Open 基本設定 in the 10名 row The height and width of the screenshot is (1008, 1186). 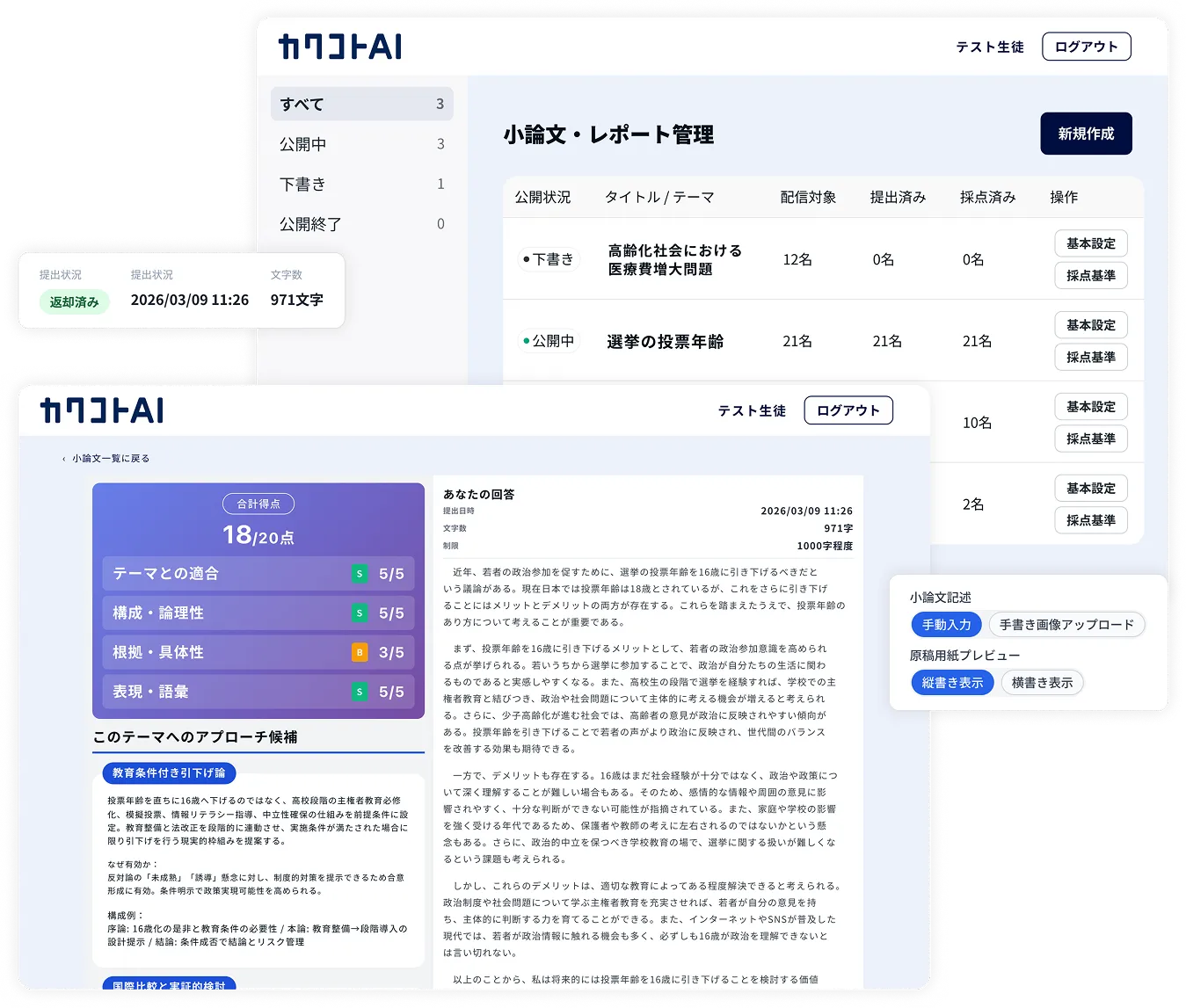(1091, 407)
